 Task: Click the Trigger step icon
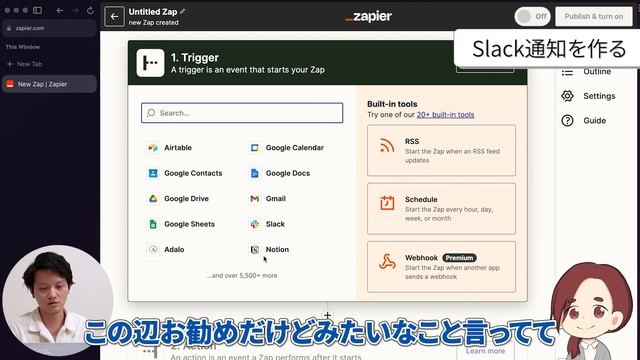[150, 63]
